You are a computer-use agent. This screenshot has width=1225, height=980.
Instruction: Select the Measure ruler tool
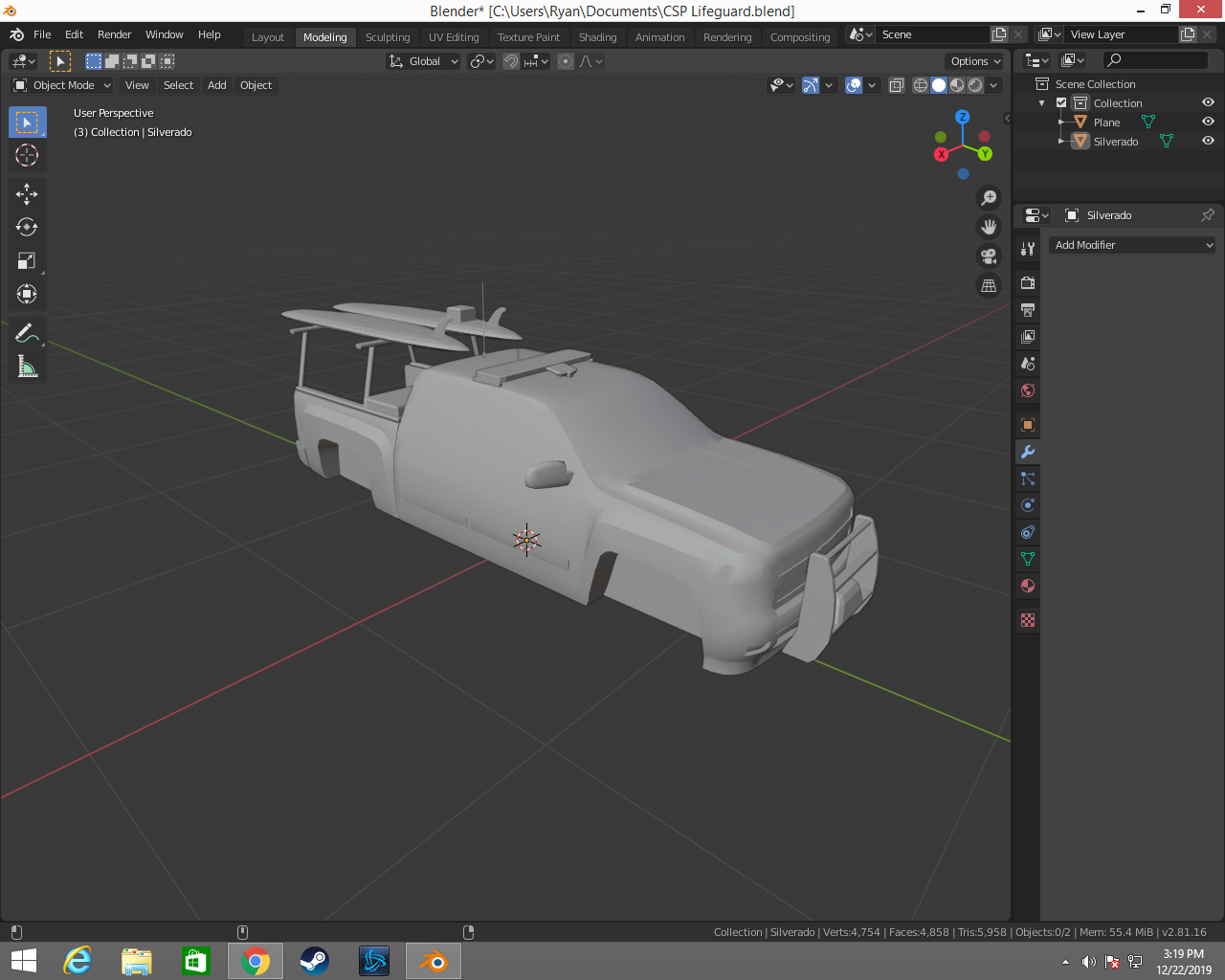pos(27,367)
